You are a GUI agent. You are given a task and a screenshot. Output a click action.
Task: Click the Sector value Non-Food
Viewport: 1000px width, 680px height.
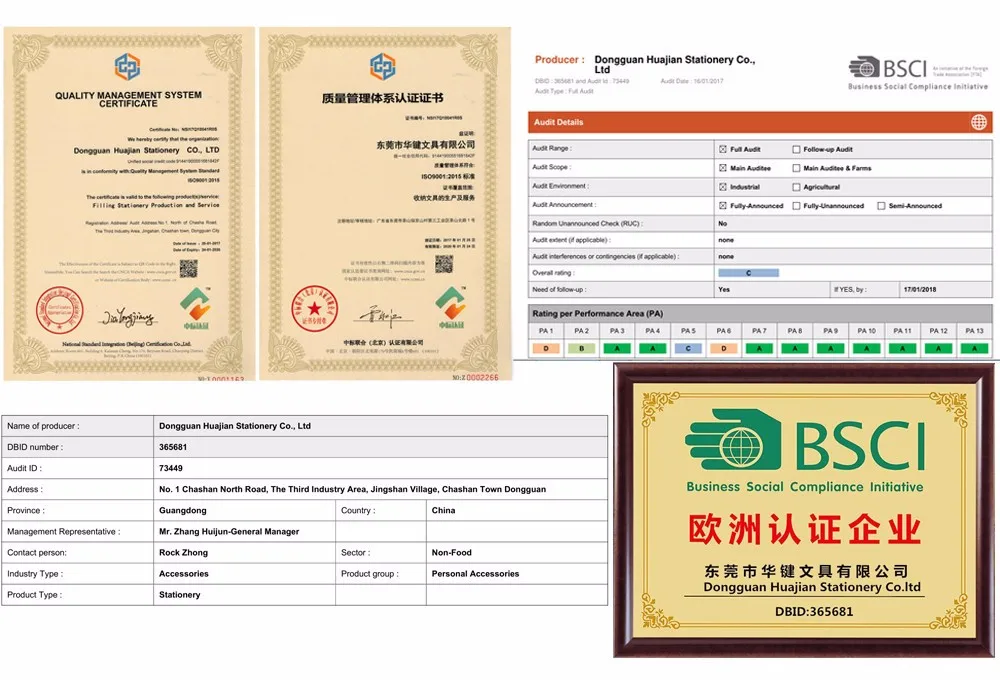point(452,552)
